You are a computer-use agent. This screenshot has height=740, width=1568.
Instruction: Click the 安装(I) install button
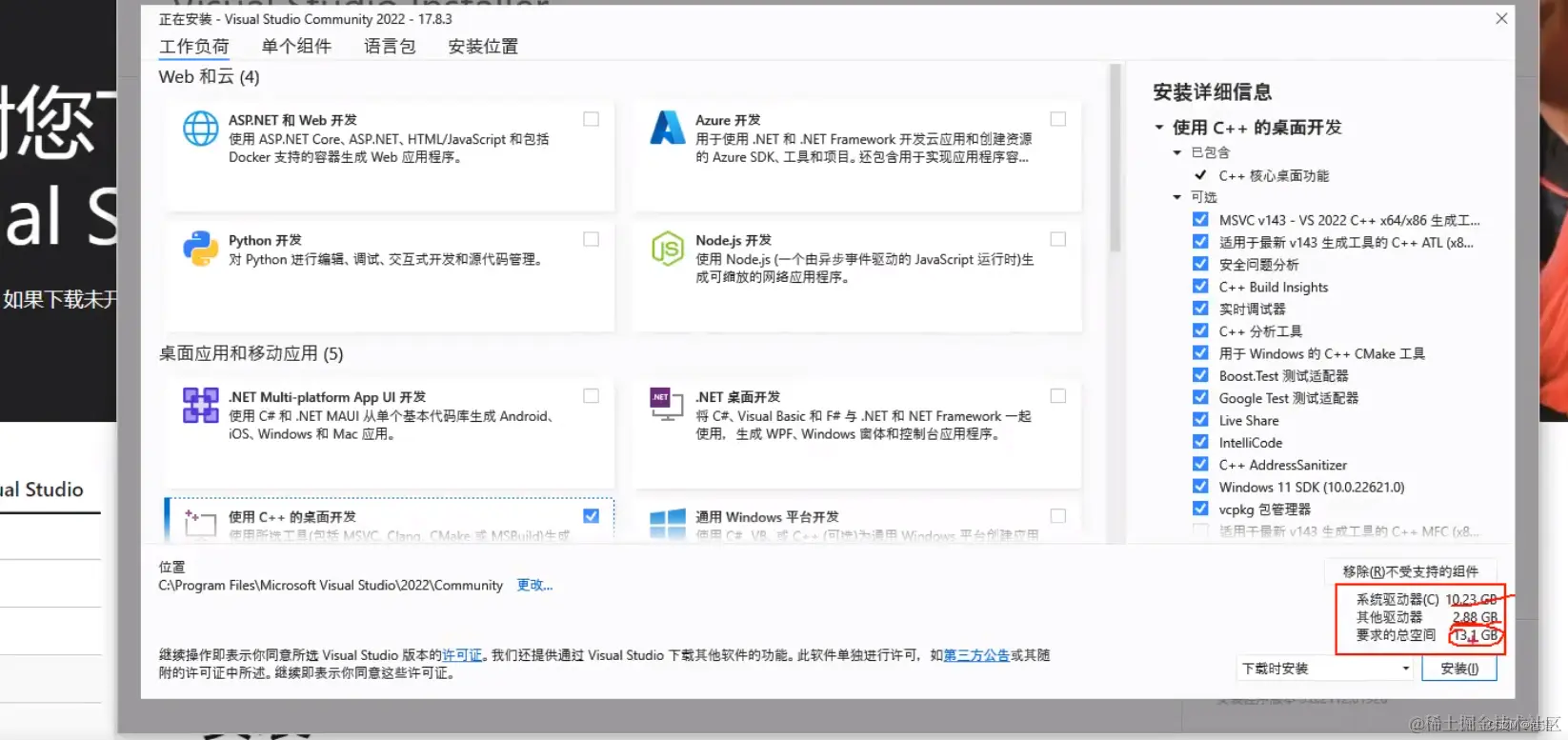point(1459,669)
